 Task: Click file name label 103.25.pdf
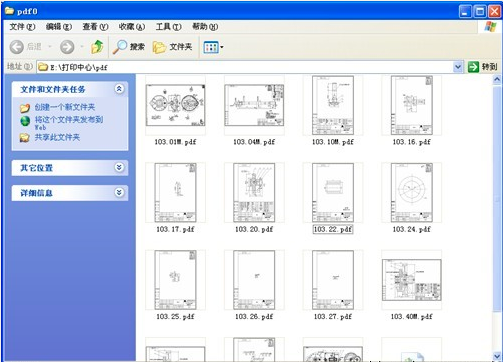175,317
